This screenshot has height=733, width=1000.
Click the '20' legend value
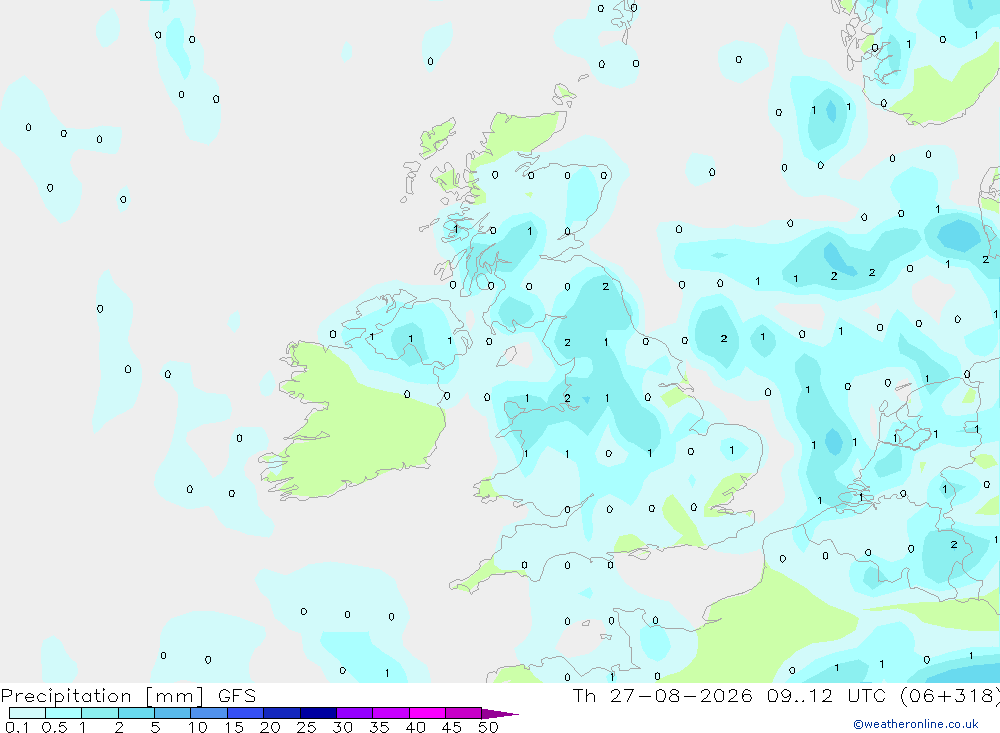point(270,727)
